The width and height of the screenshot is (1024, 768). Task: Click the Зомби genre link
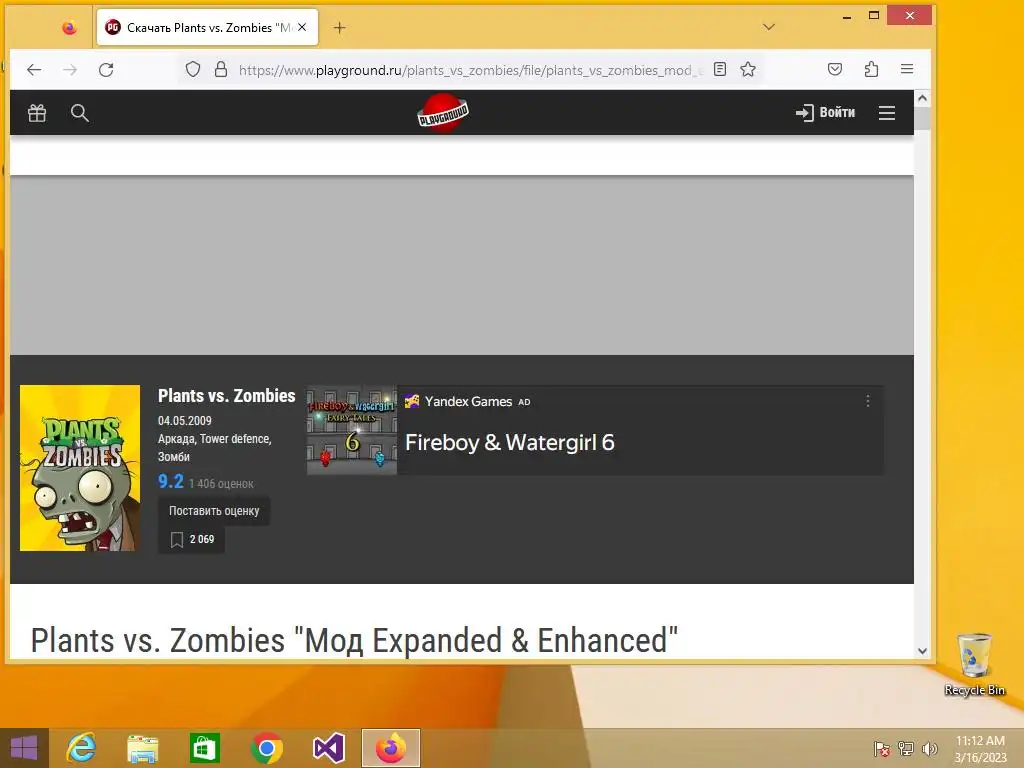click(x=174, y=457)
